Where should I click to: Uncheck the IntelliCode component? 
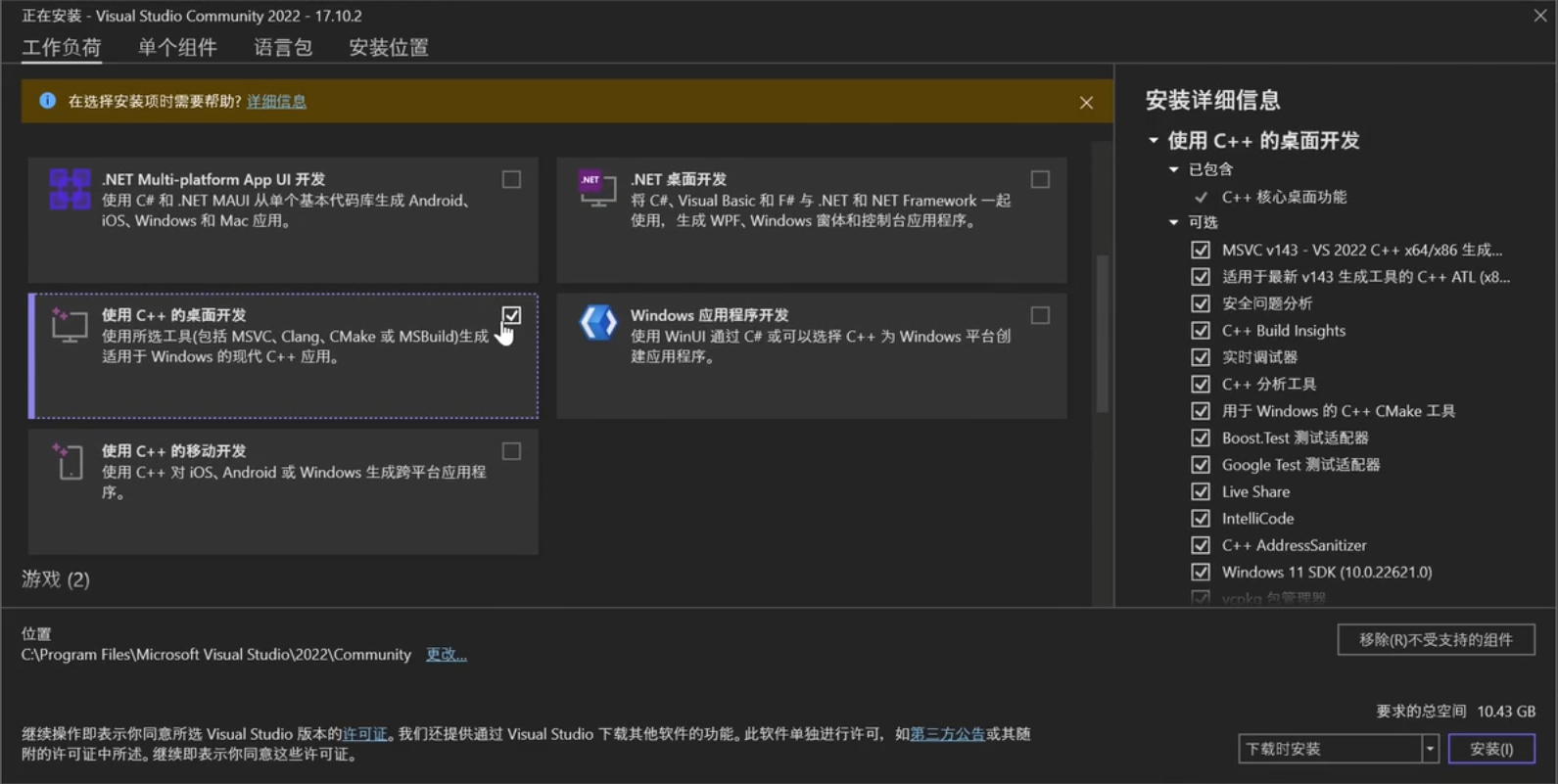coord(1201,519)
